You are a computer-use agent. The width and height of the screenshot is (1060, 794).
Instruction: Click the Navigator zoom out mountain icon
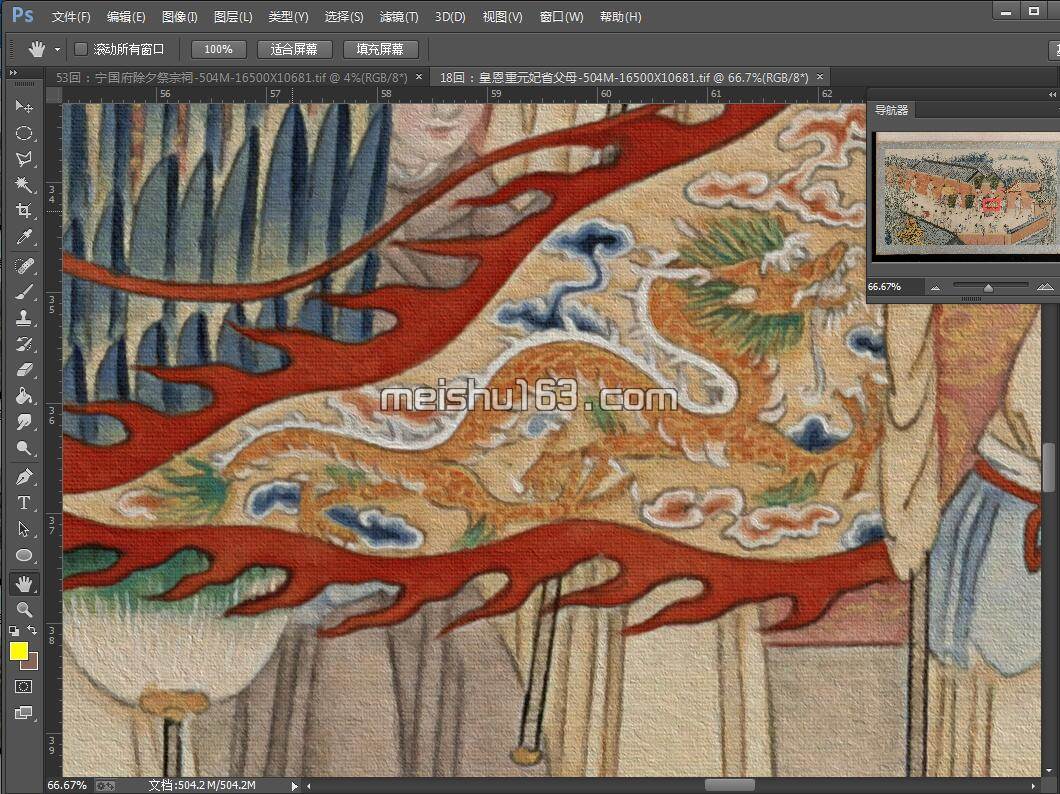coord(936,287)
